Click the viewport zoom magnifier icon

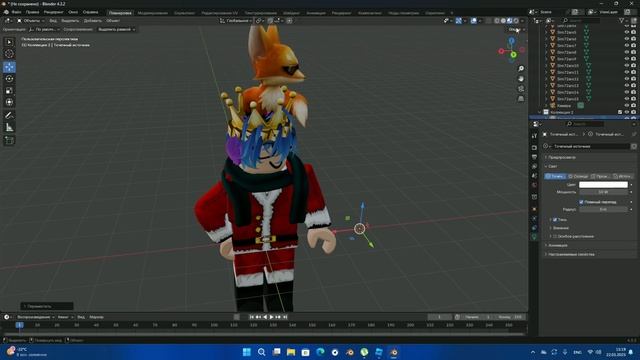pos(521,69)
